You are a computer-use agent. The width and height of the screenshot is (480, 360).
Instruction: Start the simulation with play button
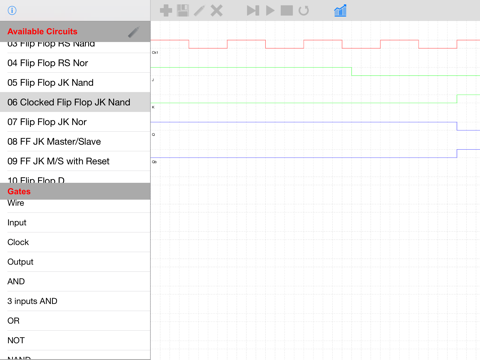click(270, 10)
